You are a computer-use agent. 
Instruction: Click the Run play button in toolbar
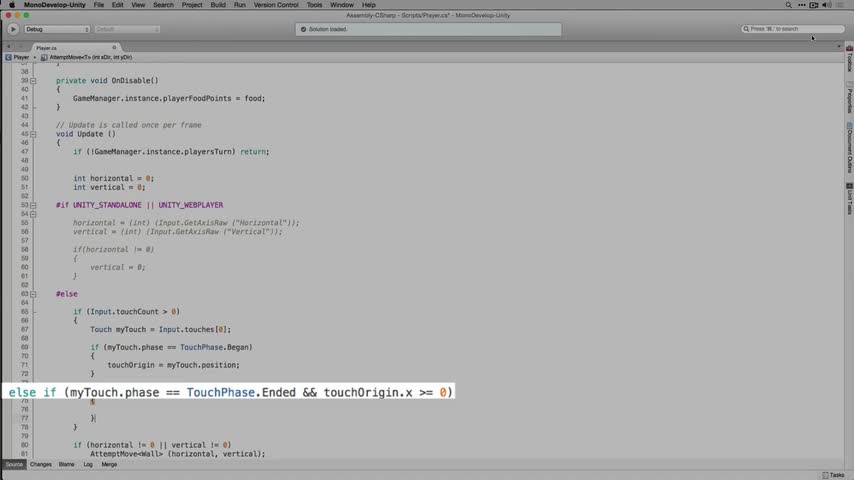[x=13, y=29]
